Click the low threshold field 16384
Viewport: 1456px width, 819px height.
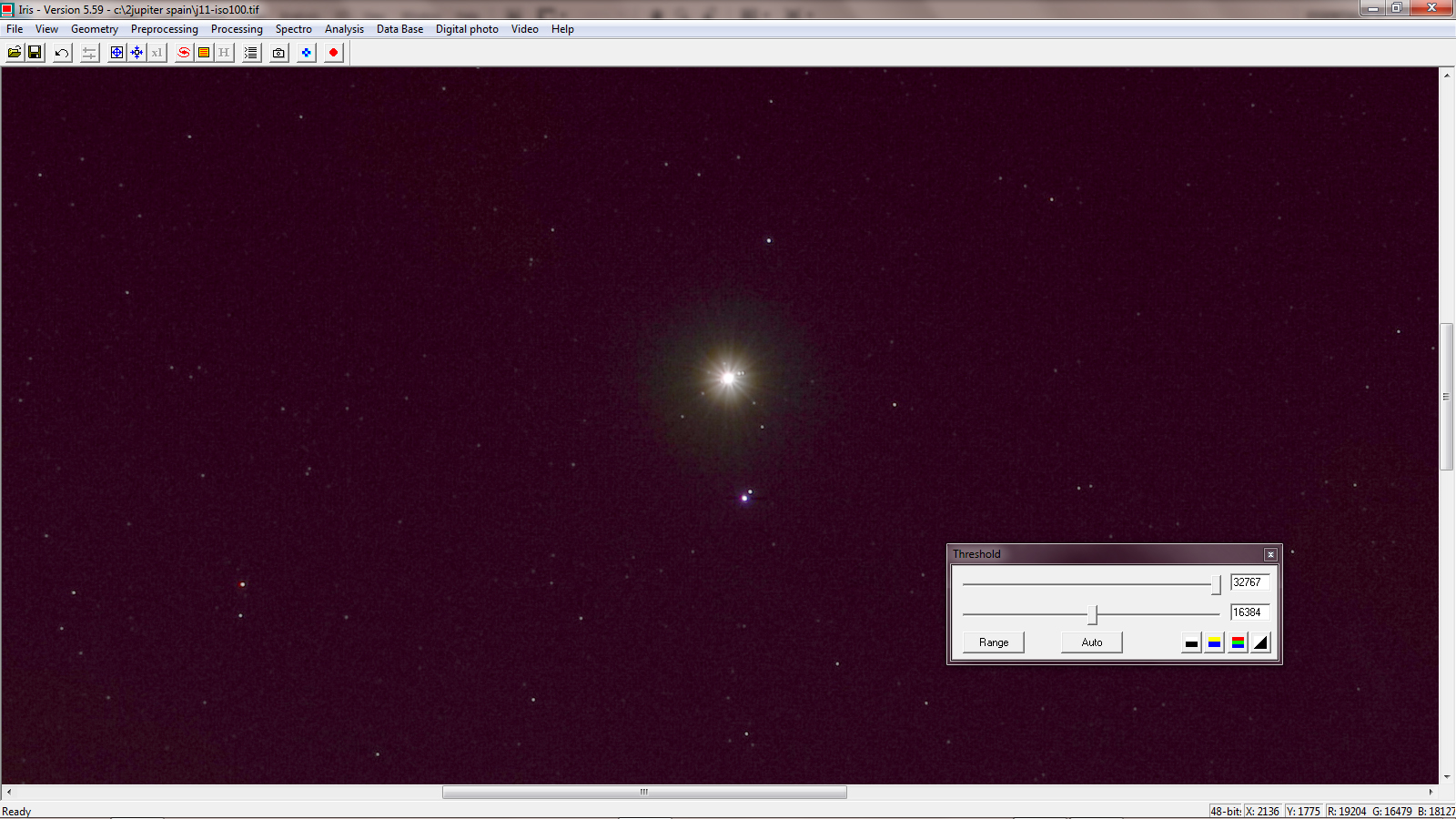1249,612
